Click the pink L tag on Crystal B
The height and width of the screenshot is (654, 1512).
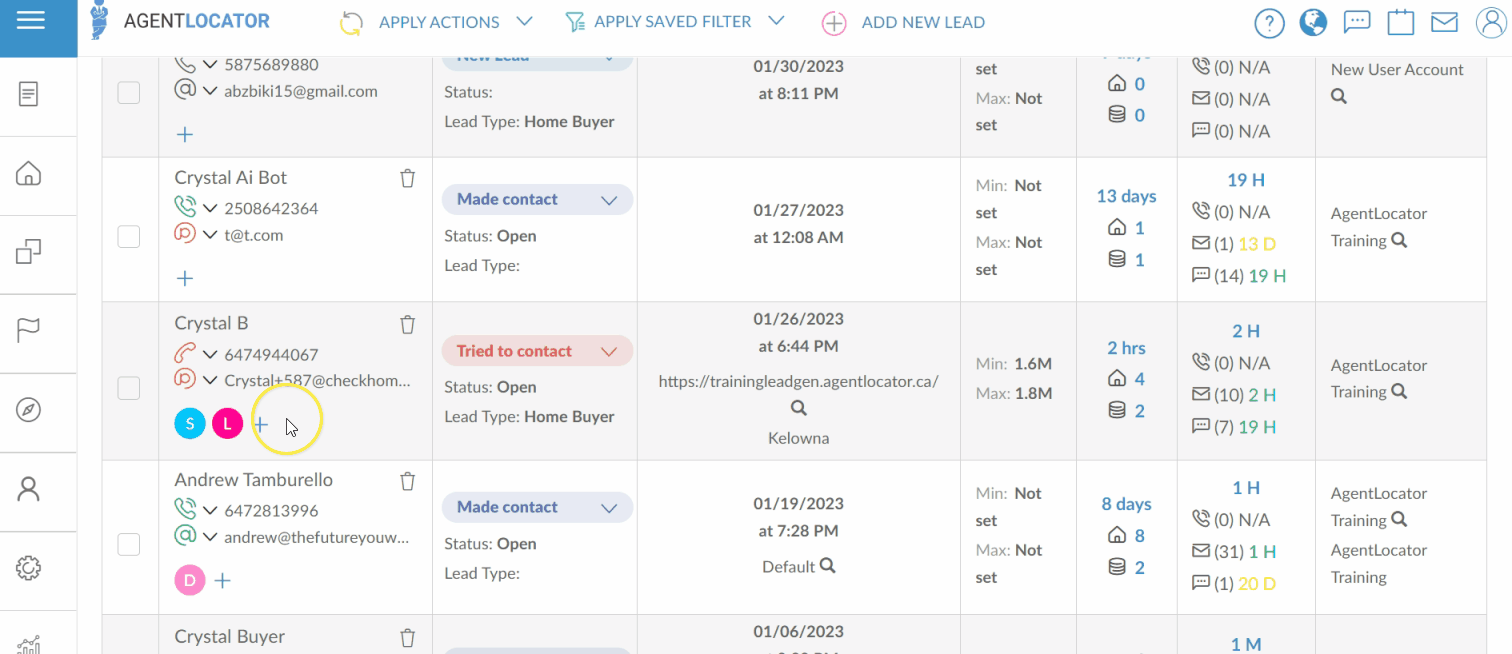coord(227,424)
